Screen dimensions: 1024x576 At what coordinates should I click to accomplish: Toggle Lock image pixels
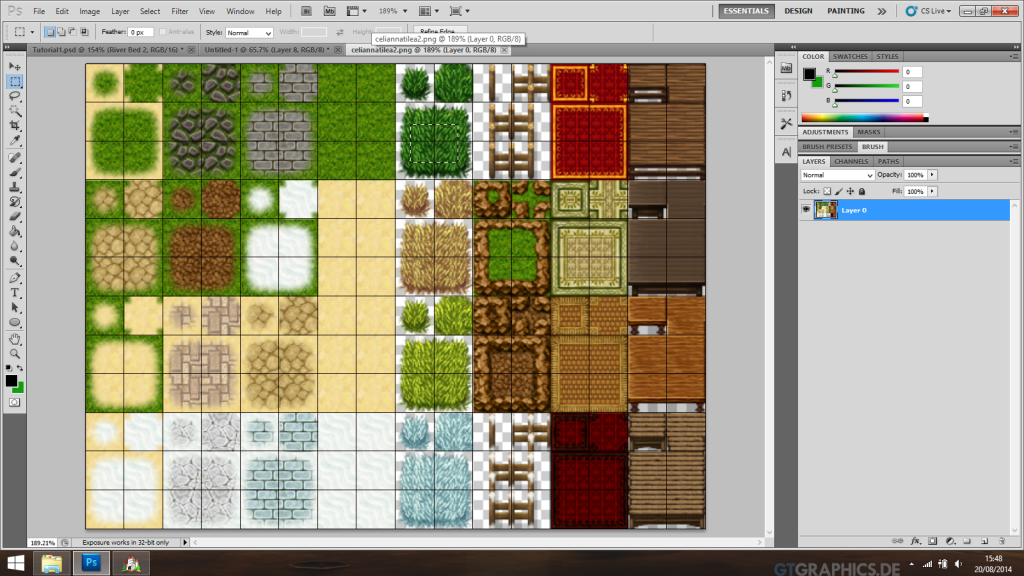(x=839, y=191)
